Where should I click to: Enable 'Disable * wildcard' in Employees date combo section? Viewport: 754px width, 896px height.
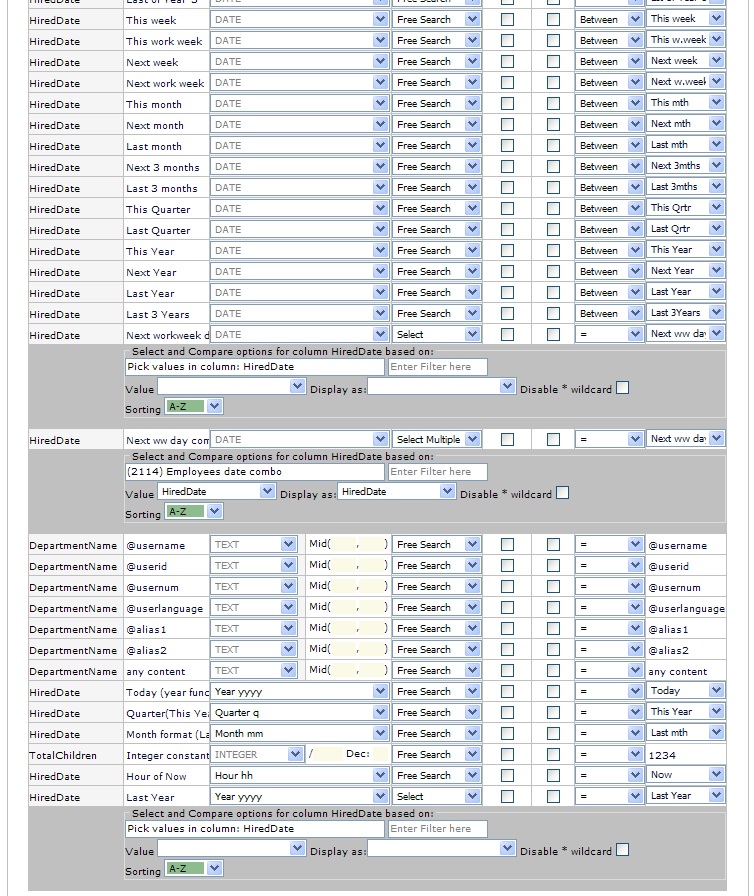pos(562,492)
